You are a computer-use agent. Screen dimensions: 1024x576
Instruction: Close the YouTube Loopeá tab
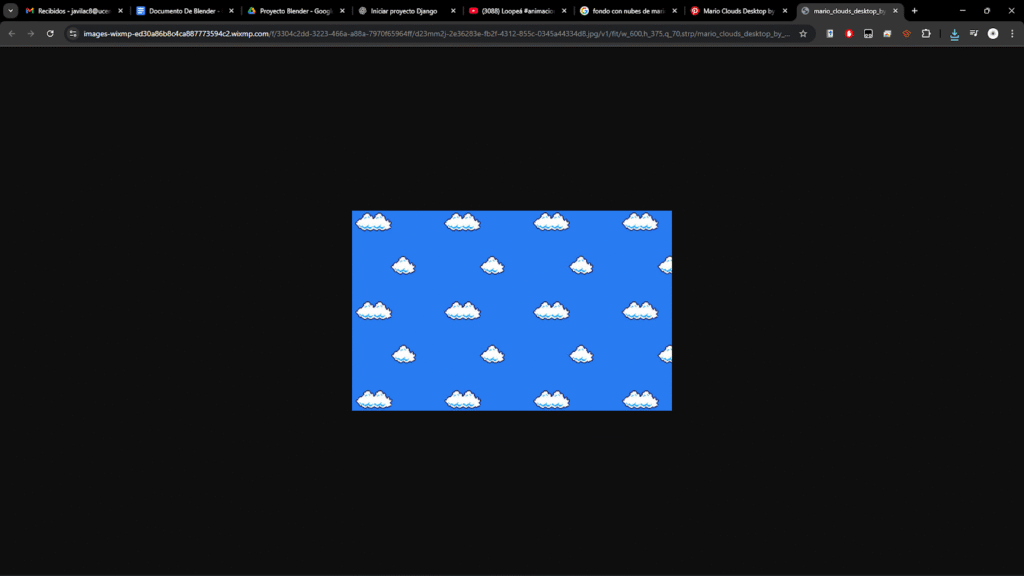point(564,10)
